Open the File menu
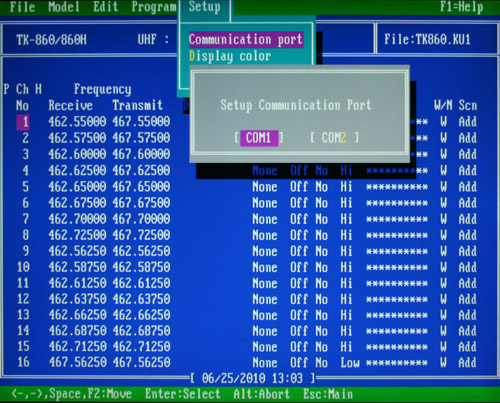Screen dimensions: 500x403 pos(22,7)
